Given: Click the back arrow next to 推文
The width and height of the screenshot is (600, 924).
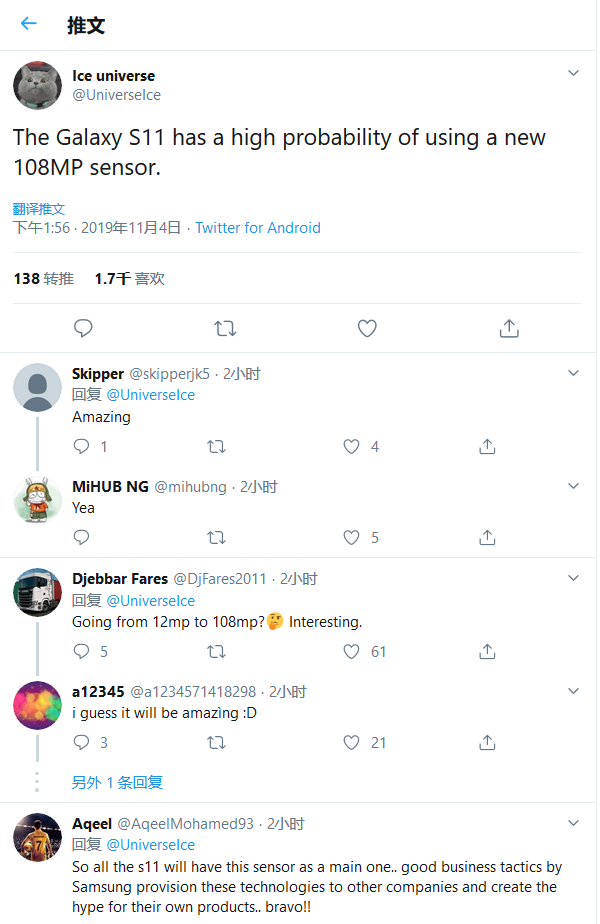Looking at the screenshot, I should pos(28,24).
